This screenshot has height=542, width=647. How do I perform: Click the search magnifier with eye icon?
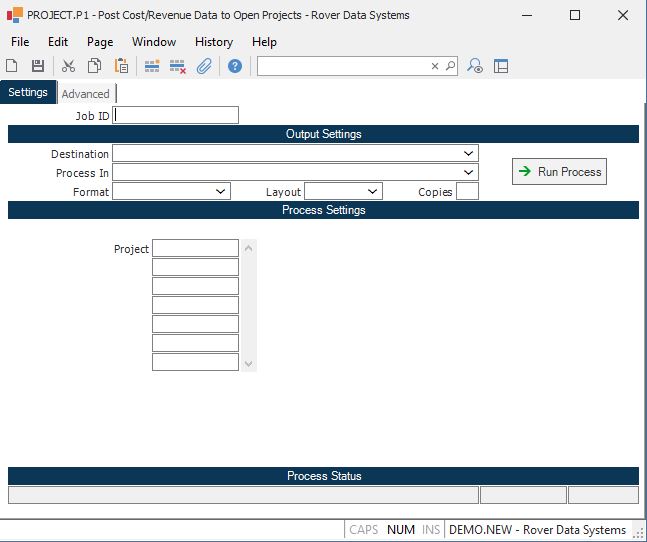[476, 66]
